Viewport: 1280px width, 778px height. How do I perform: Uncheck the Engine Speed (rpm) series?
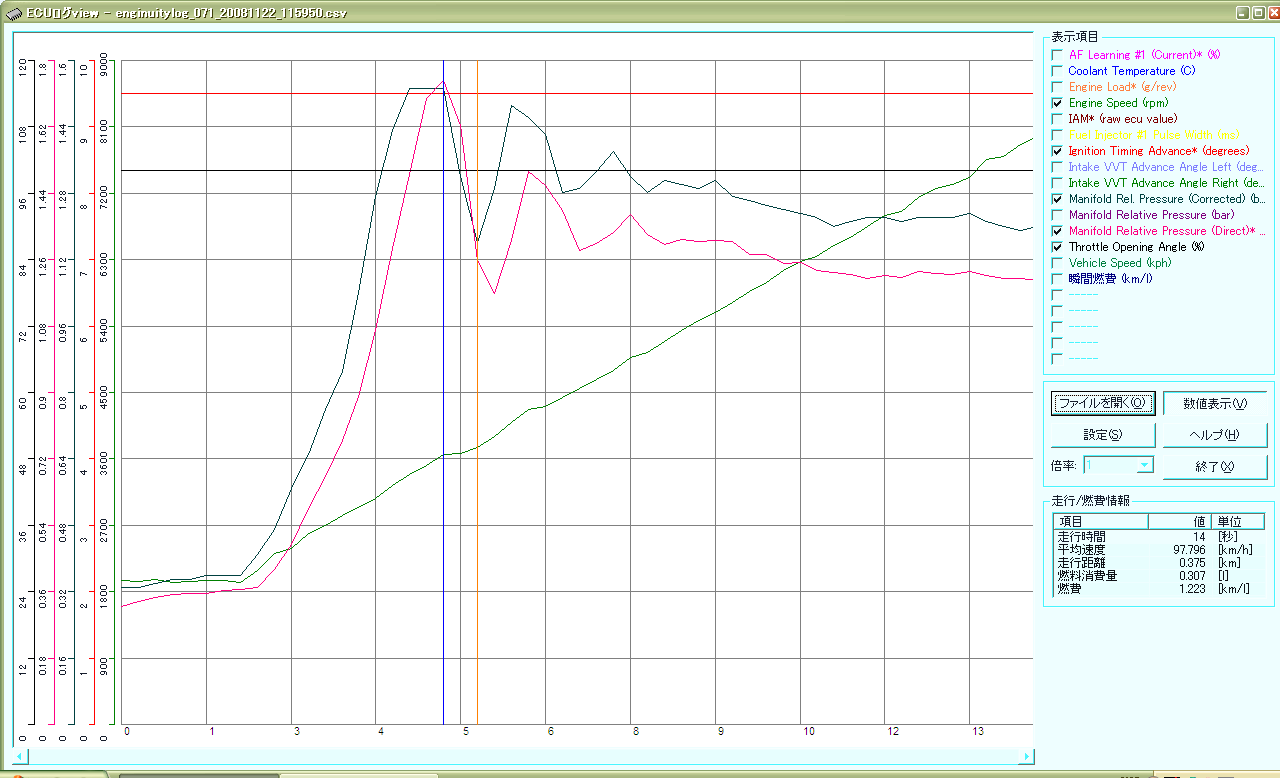point(1057,103)
